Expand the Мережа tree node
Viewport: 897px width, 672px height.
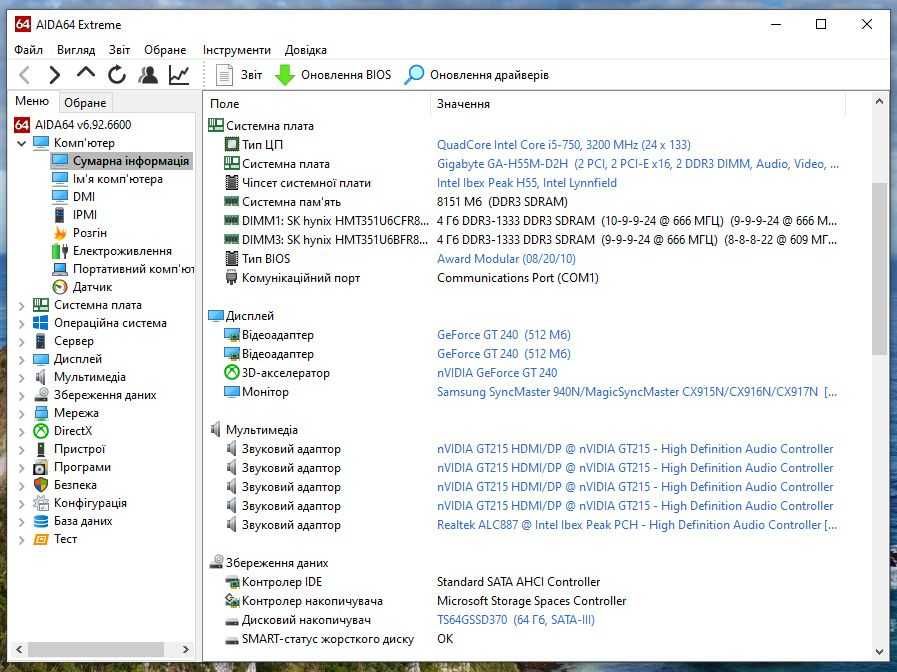click(x=22, y=413)
